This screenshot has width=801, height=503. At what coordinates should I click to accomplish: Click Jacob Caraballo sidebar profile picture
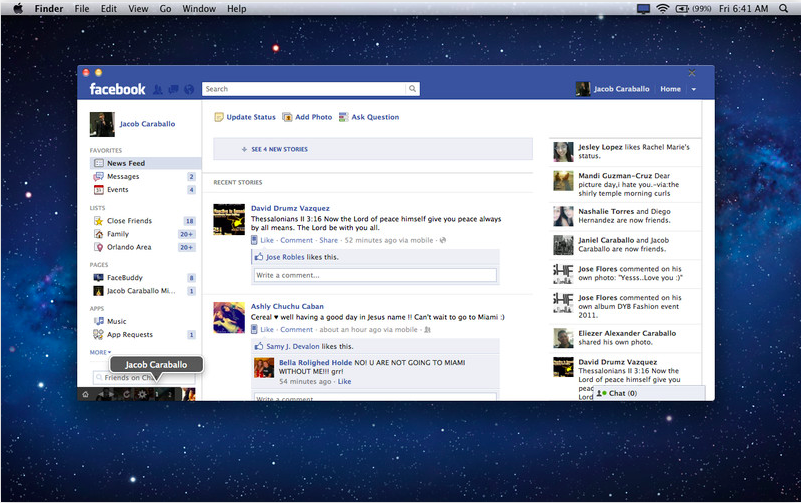[102, 125]
